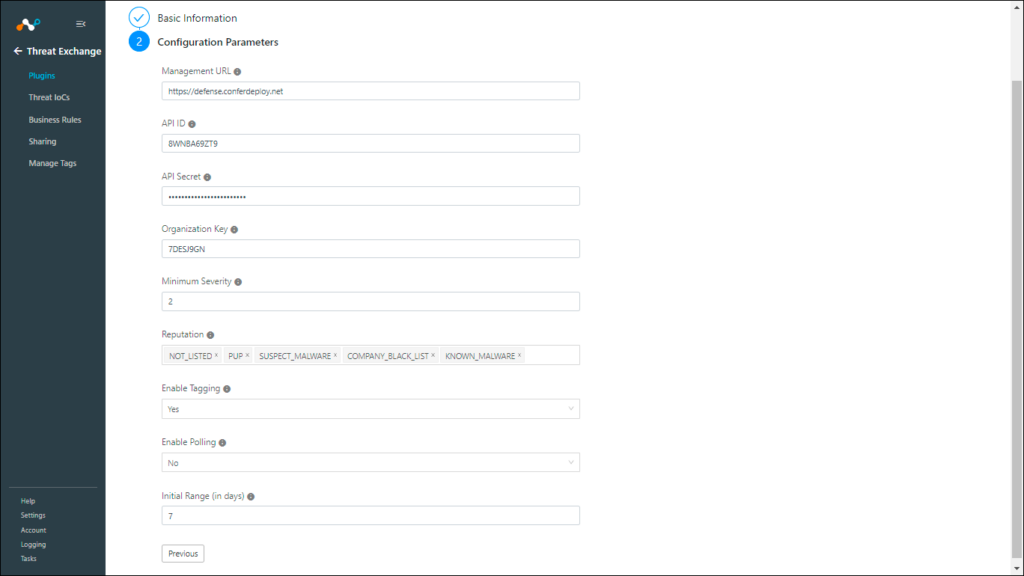Open the API Secret info icon

coord(207,177)
